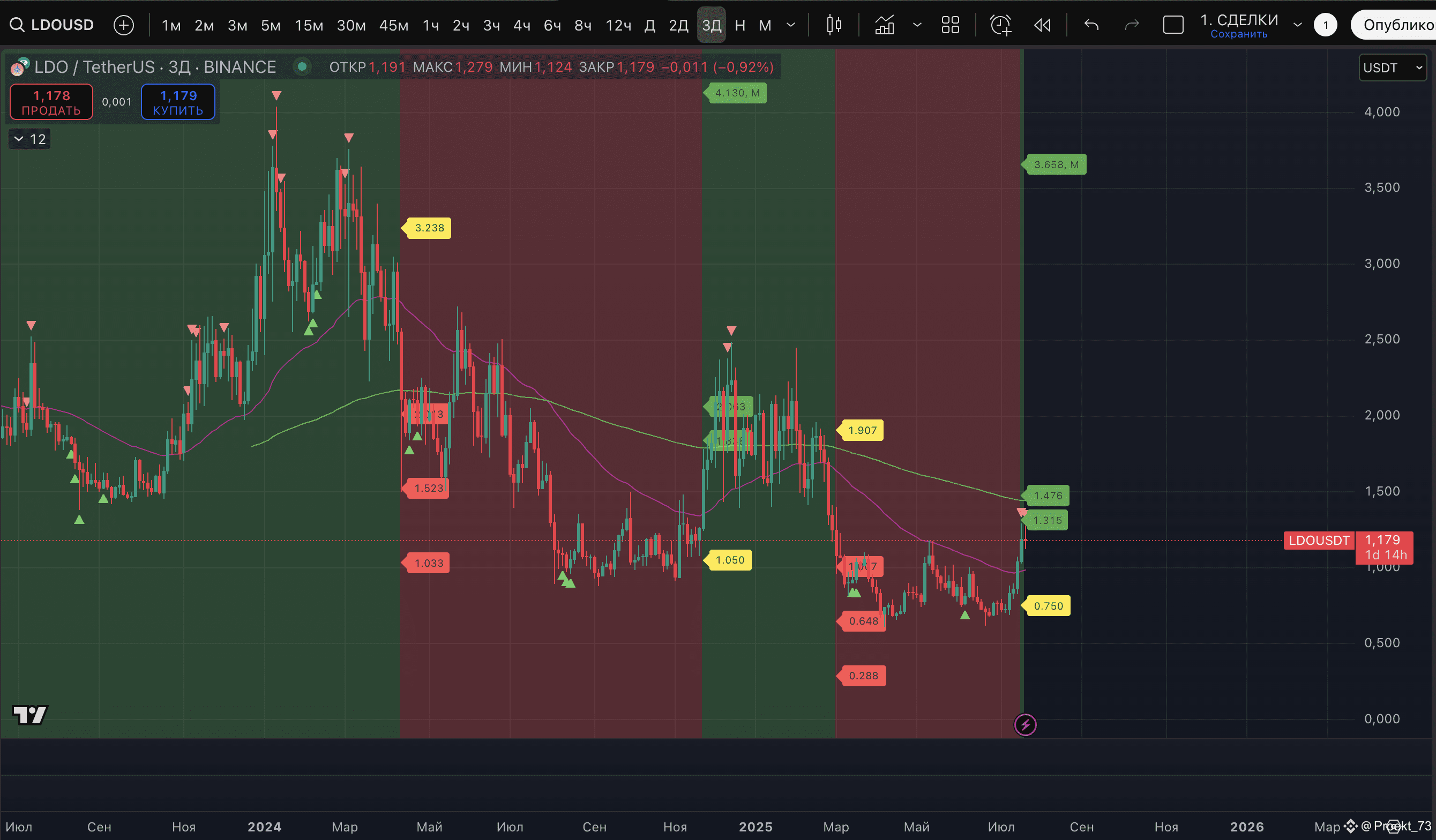1436x840 pixels.
Task: Select the yellow 1.907 level label
Action: [861, 430]
